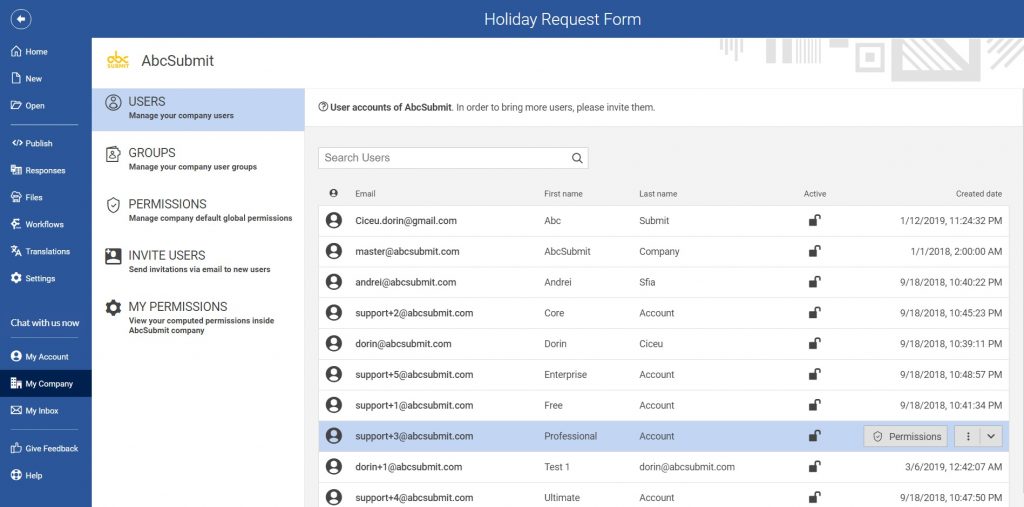Toggle active lock for support+5@abcsubmit.com
The image size is (1024, 507).
815,375
